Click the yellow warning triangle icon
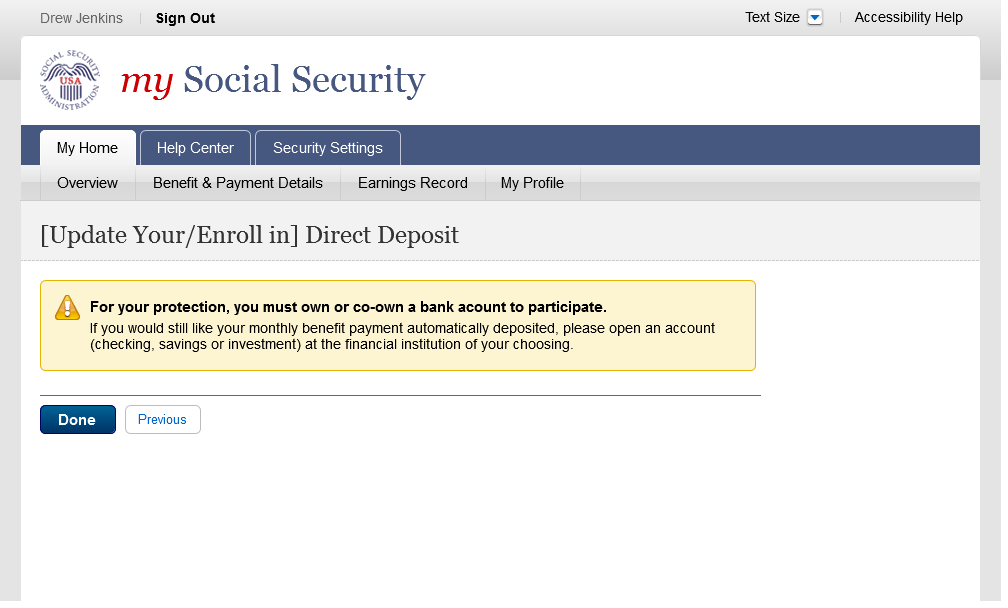Viewport: 1008px width, 608px height. [x=67, y=308]
